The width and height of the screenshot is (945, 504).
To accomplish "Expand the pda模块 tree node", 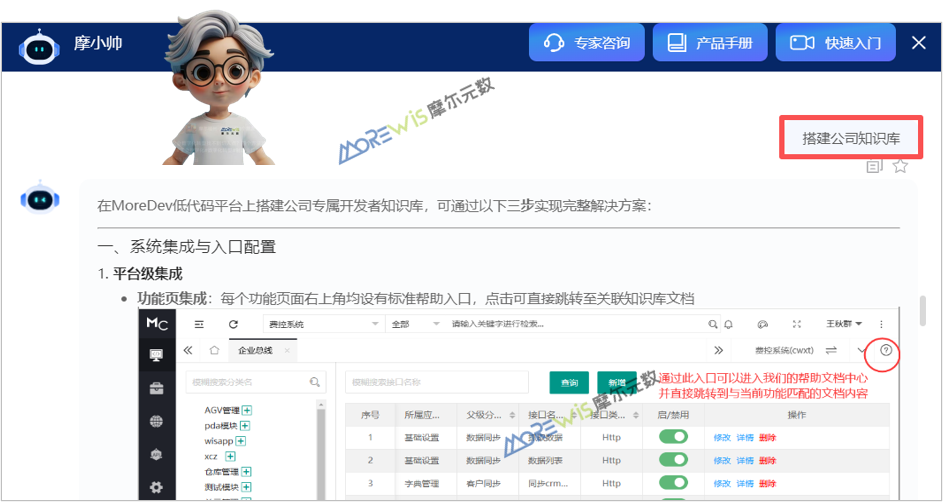I will coord(245,426).
